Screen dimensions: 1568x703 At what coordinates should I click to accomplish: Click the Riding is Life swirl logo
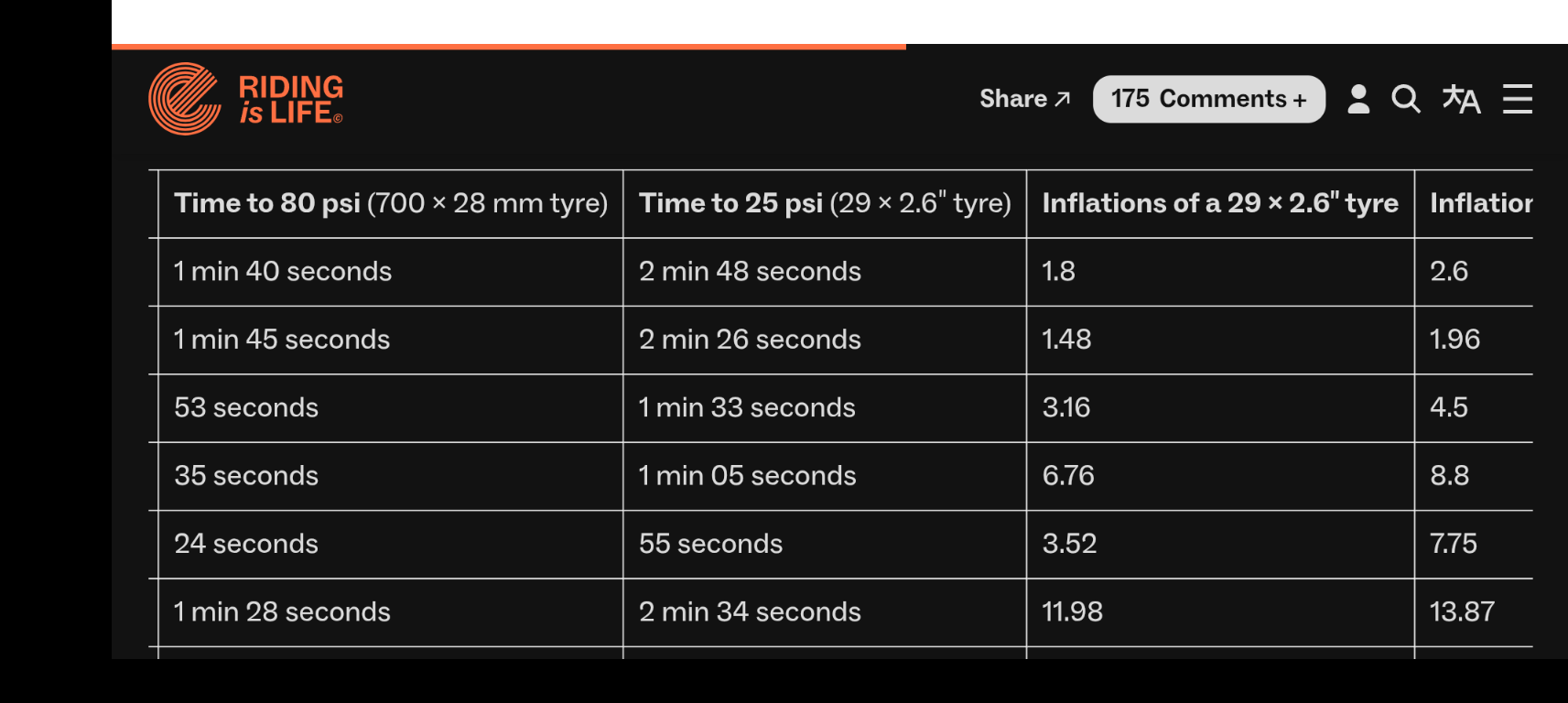point(185,99)
